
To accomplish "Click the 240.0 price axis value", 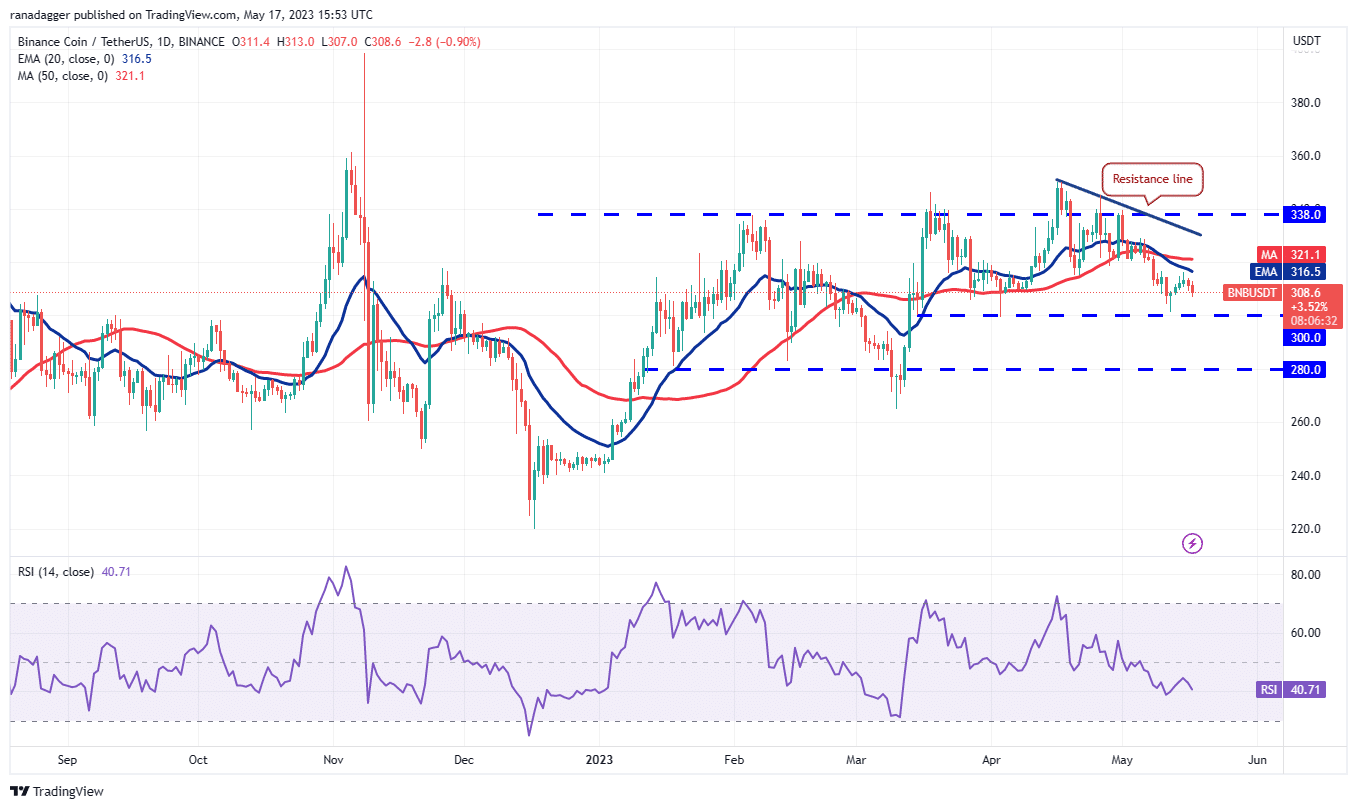I will pyautogui.click(x=1306, y=476).
